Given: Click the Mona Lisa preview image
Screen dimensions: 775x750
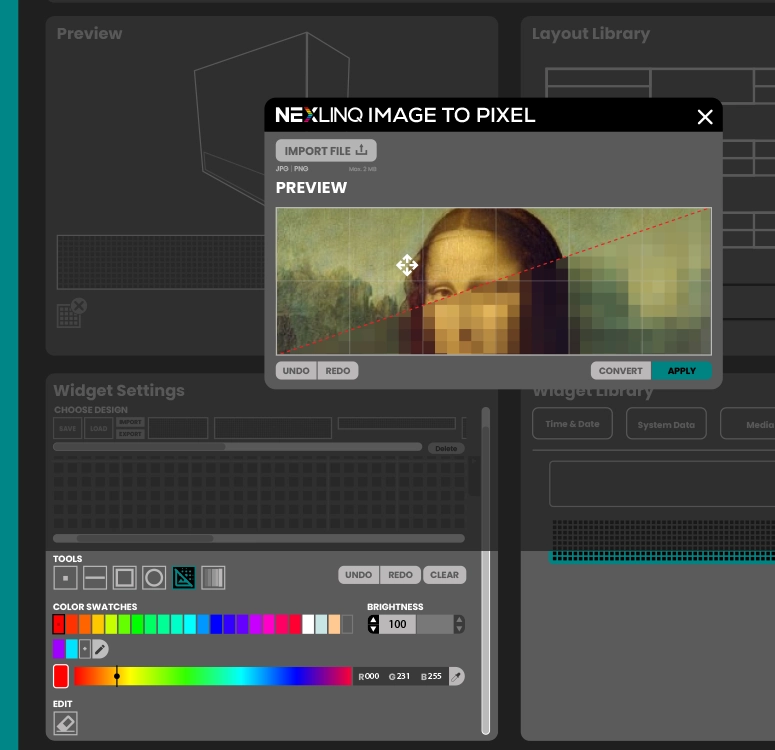Looking at the screenshot, I should pyautogui.click(x=494, y=281).
